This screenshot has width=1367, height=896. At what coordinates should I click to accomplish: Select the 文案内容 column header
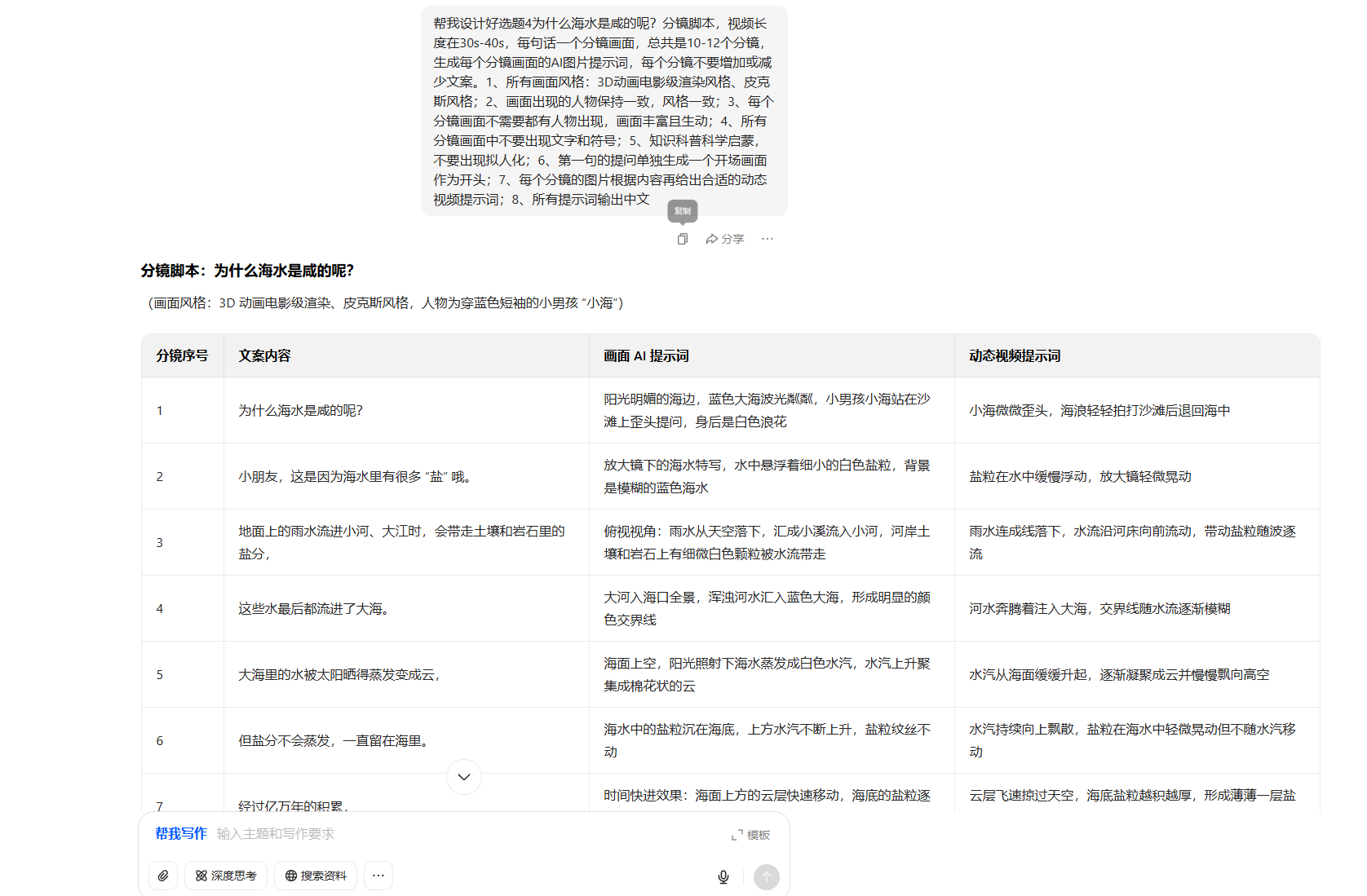pos(263,355)
